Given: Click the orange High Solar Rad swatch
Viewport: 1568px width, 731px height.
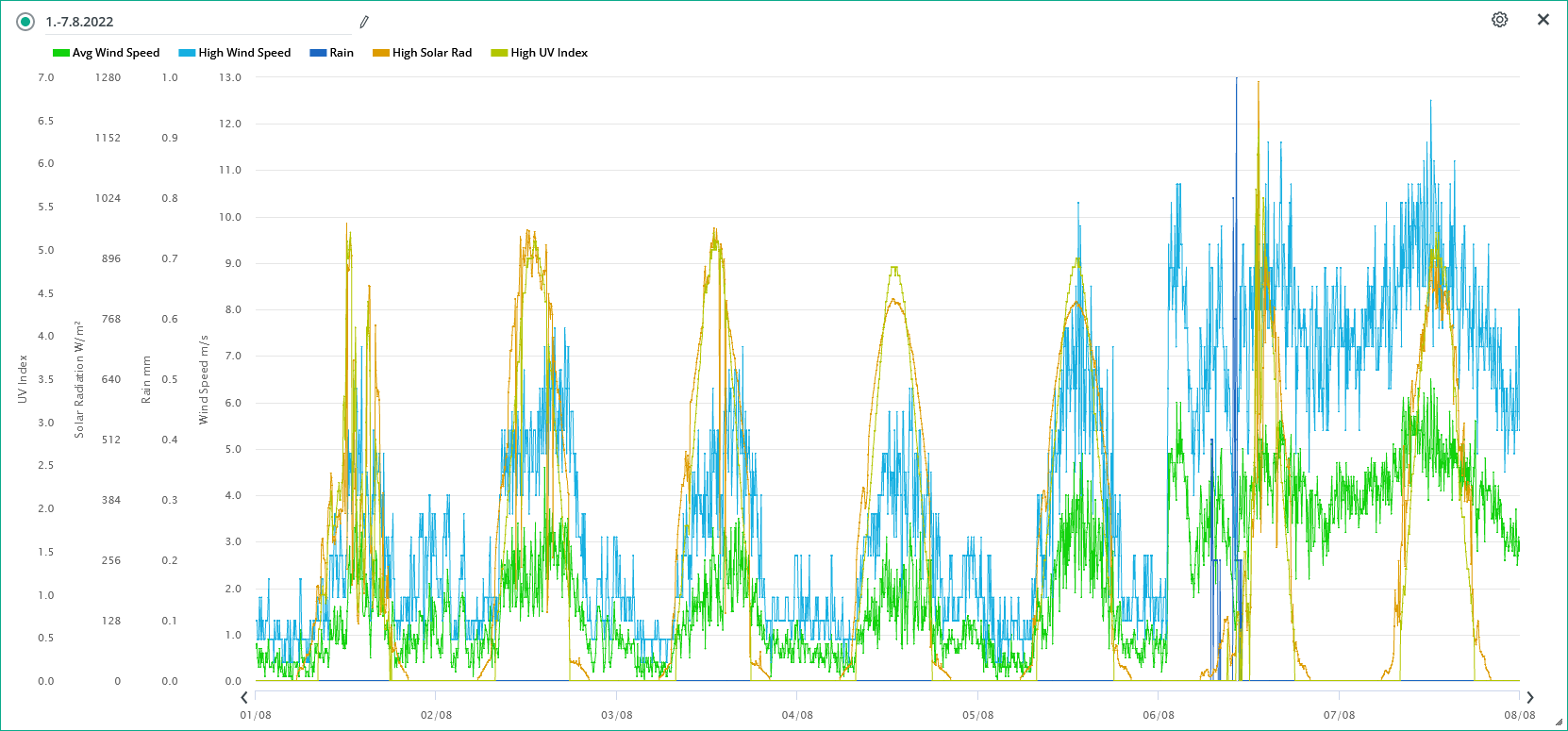Looking at the screenshot, I should click(381, 53).
